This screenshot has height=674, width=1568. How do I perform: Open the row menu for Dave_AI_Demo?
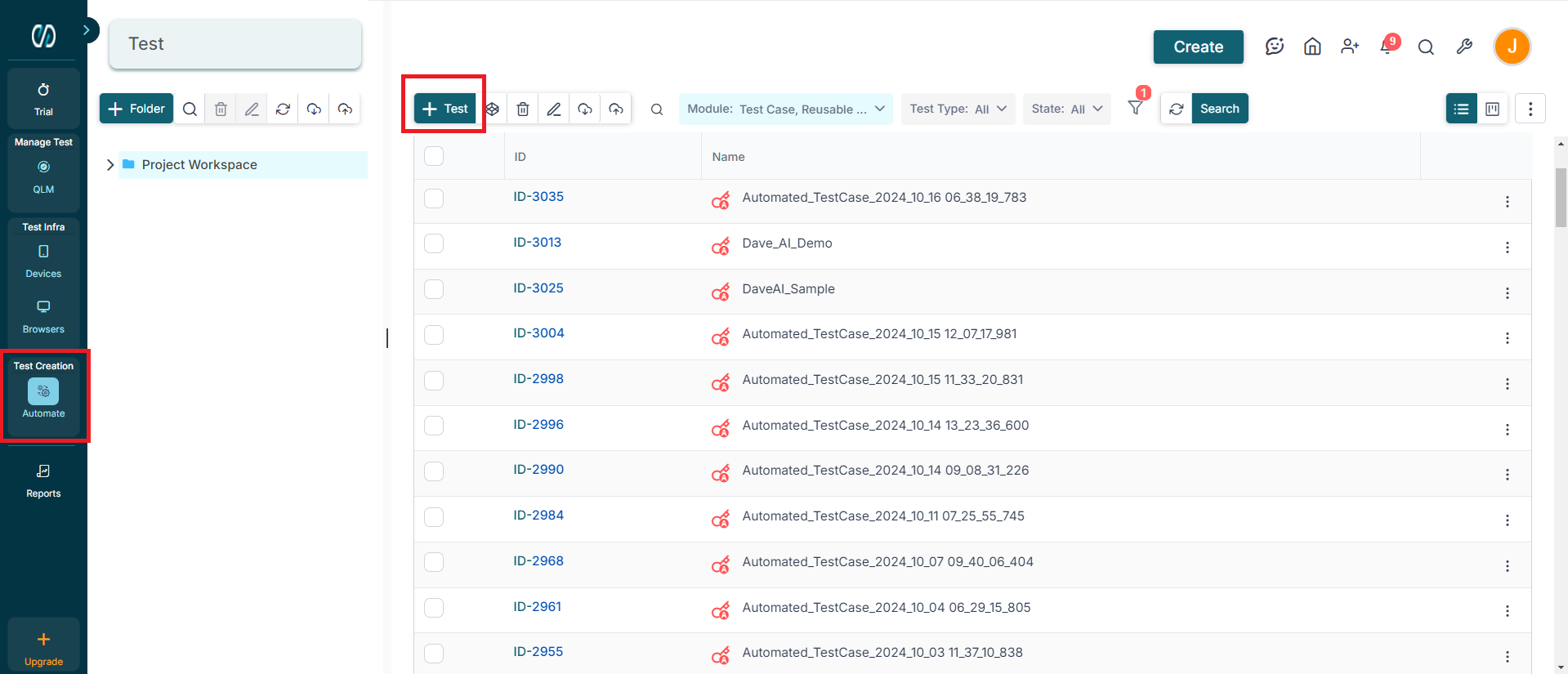click(1508, 248)
